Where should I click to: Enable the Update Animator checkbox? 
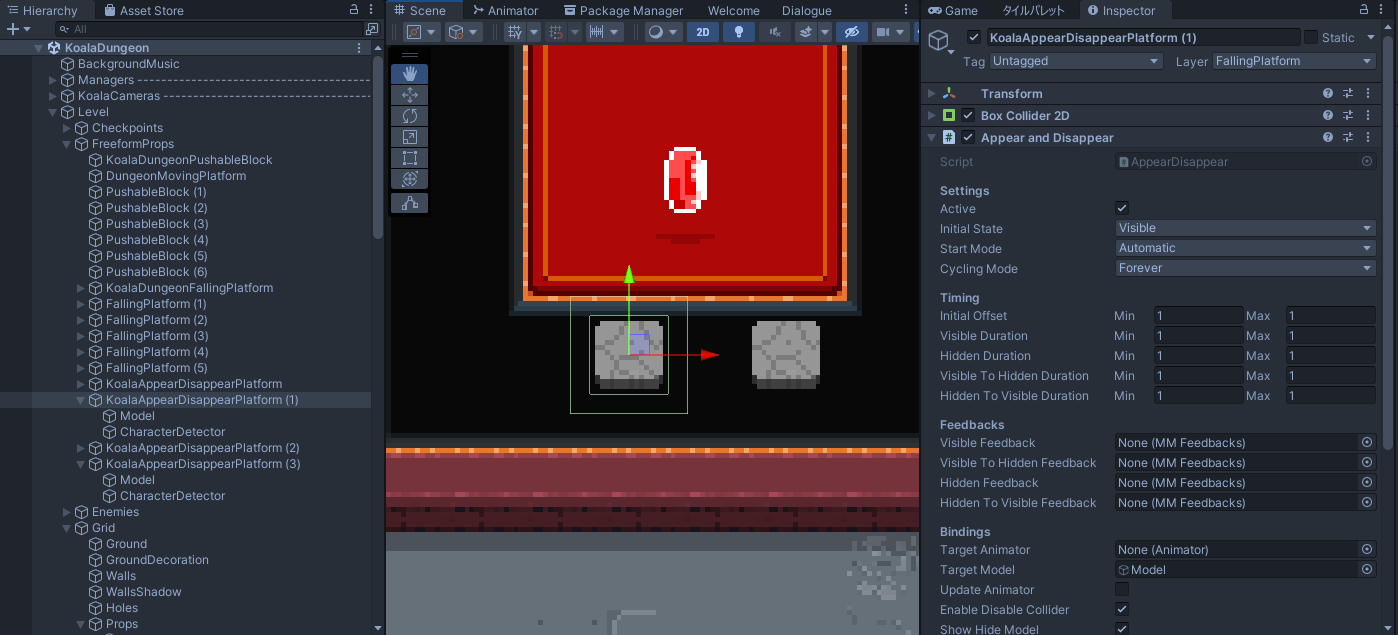tap(1122, 590)
